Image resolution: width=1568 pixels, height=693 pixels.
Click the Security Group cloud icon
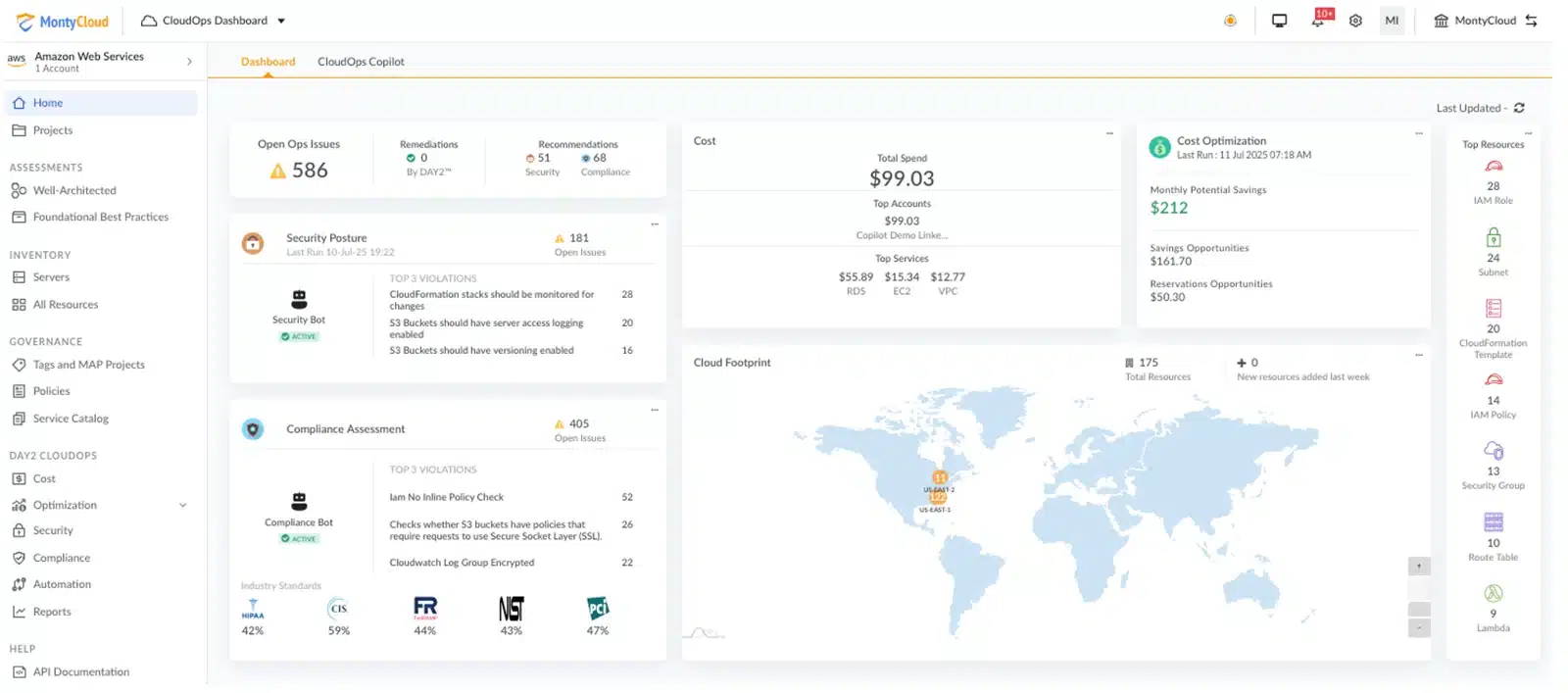[x=1493, y=451]
